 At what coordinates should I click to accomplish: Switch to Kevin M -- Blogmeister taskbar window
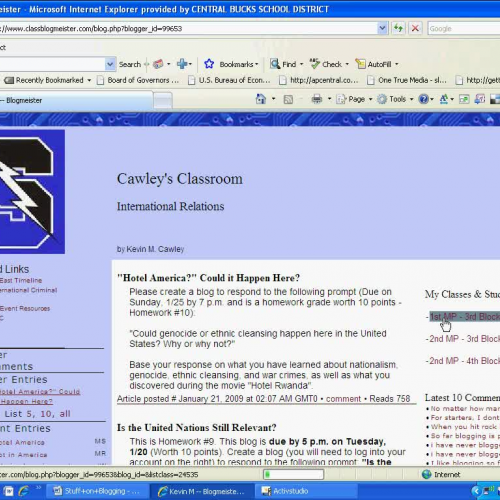pyautogui.click(x=201, y=491)
